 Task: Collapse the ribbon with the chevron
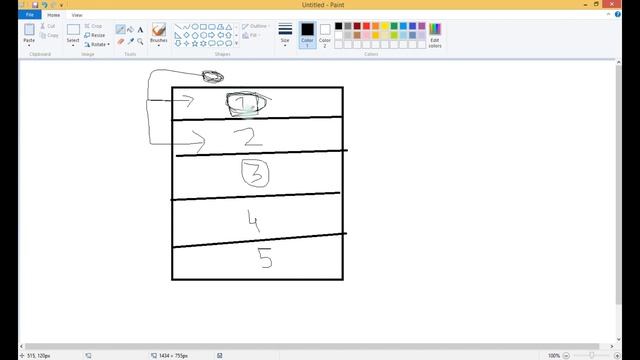tap(608, 14)
